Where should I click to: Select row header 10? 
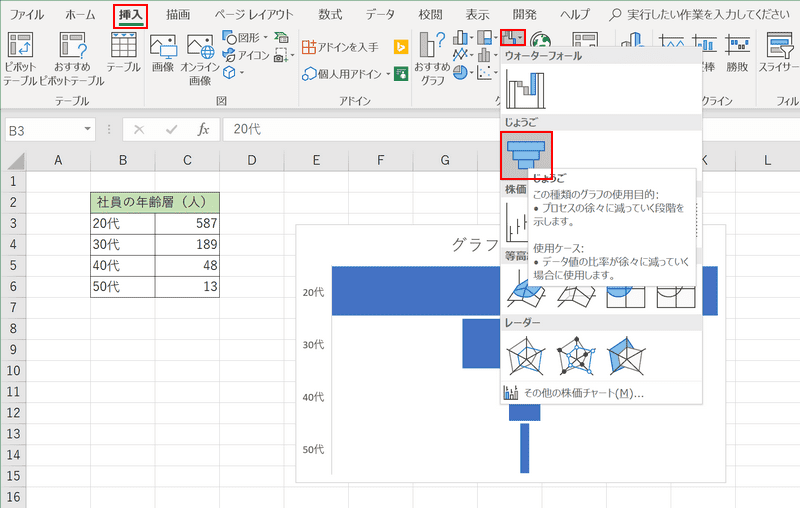tap(13, 371)
